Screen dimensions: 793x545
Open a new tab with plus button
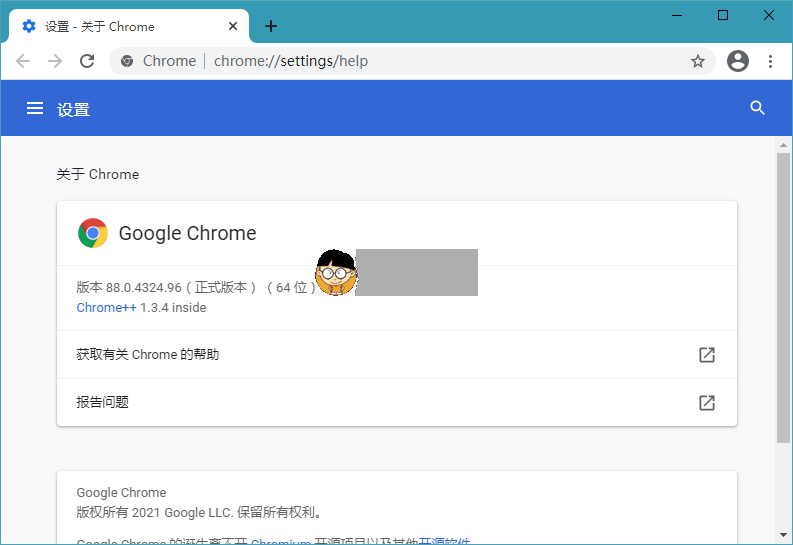click(271, 26)
